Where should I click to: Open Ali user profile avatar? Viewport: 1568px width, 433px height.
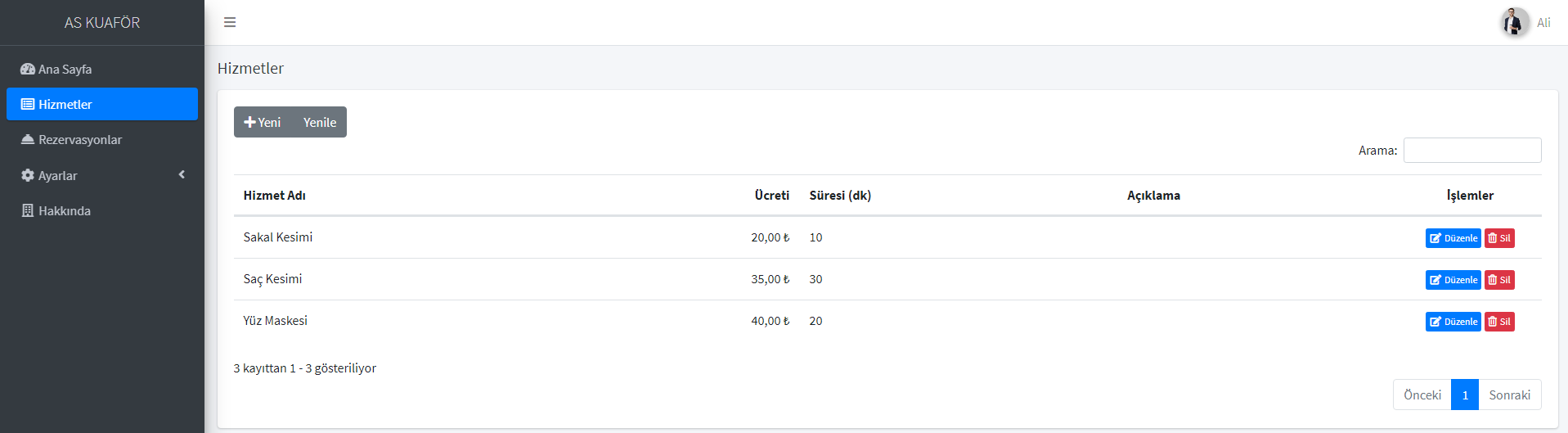[1514, 22]
